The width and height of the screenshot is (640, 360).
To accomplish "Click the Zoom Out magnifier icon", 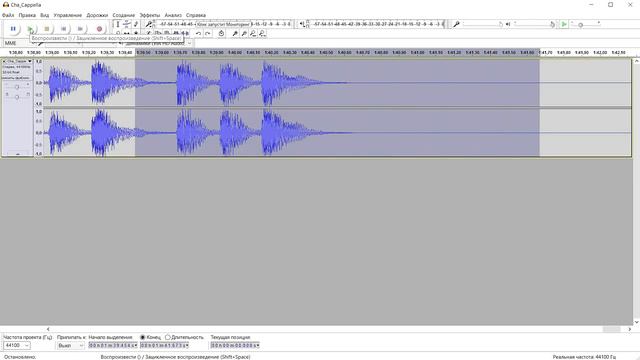I will (x=244, y=33).
